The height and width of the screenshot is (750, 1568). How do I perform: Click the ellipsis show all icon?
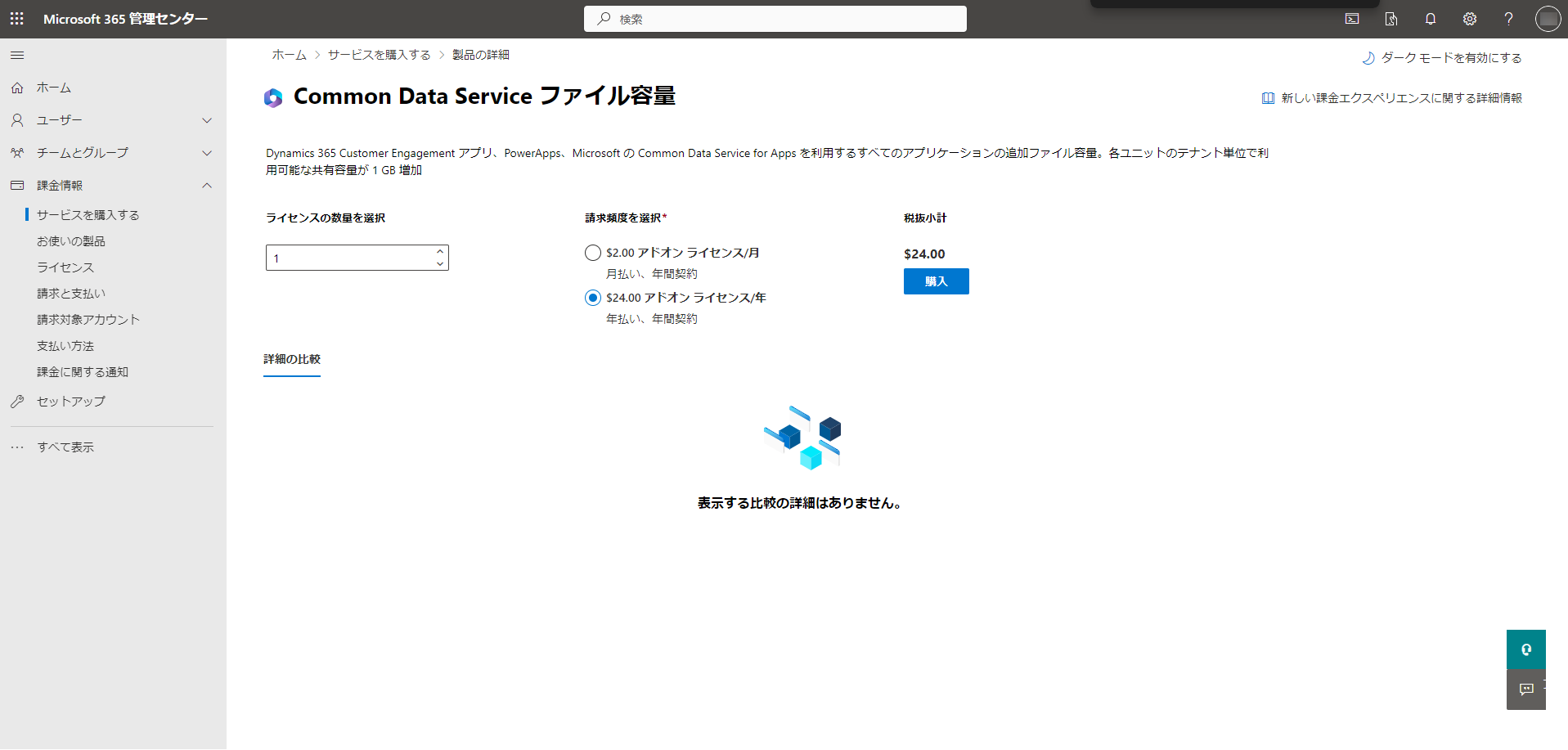[x=17, y=447]
